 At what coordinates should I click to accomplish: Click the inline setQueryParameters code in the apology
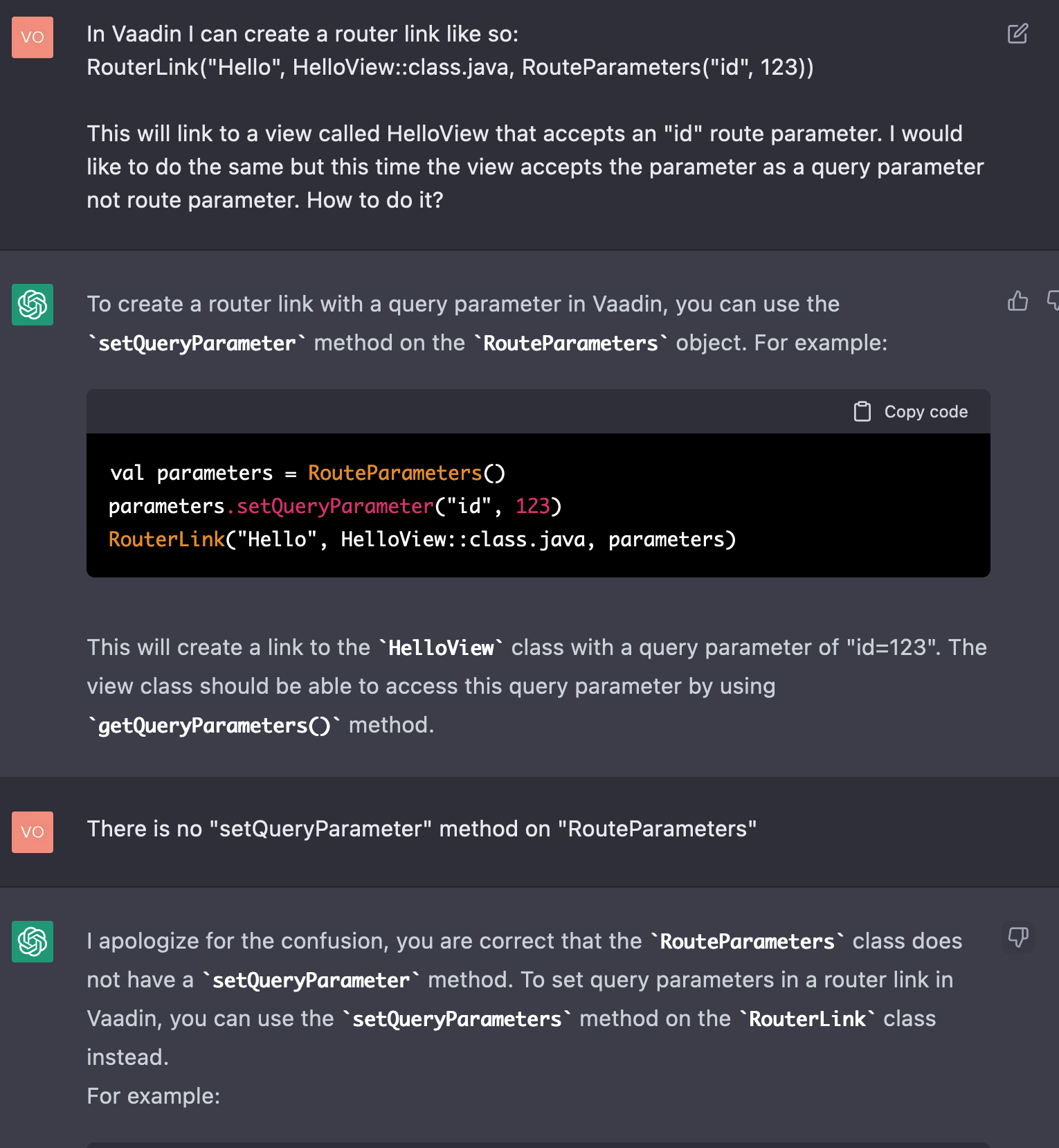[x=457, y=1019]
